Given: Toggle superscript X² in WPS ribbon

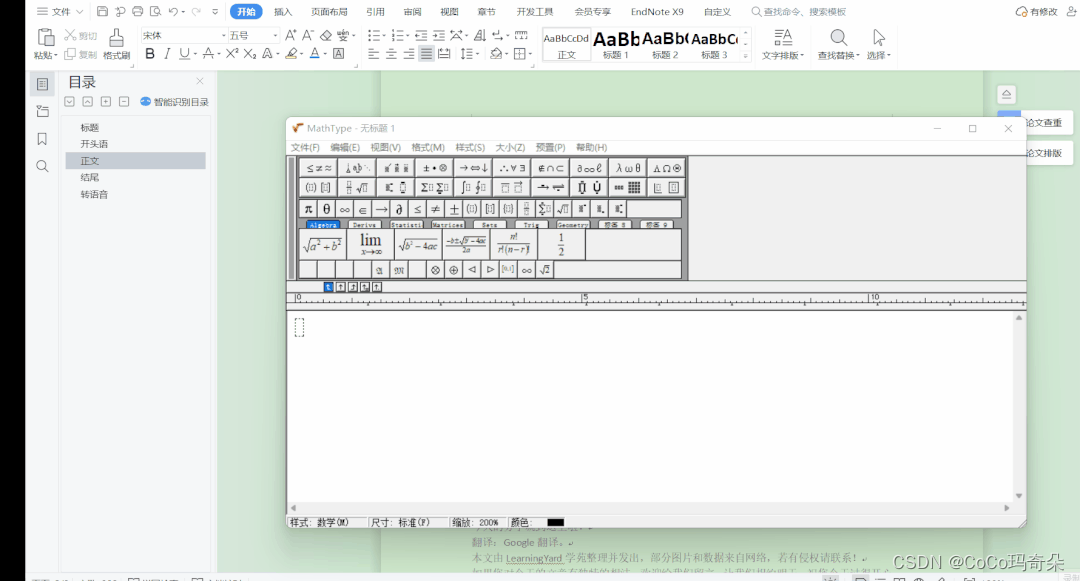Looking at the screenshot, I should [x=232, y=54].
